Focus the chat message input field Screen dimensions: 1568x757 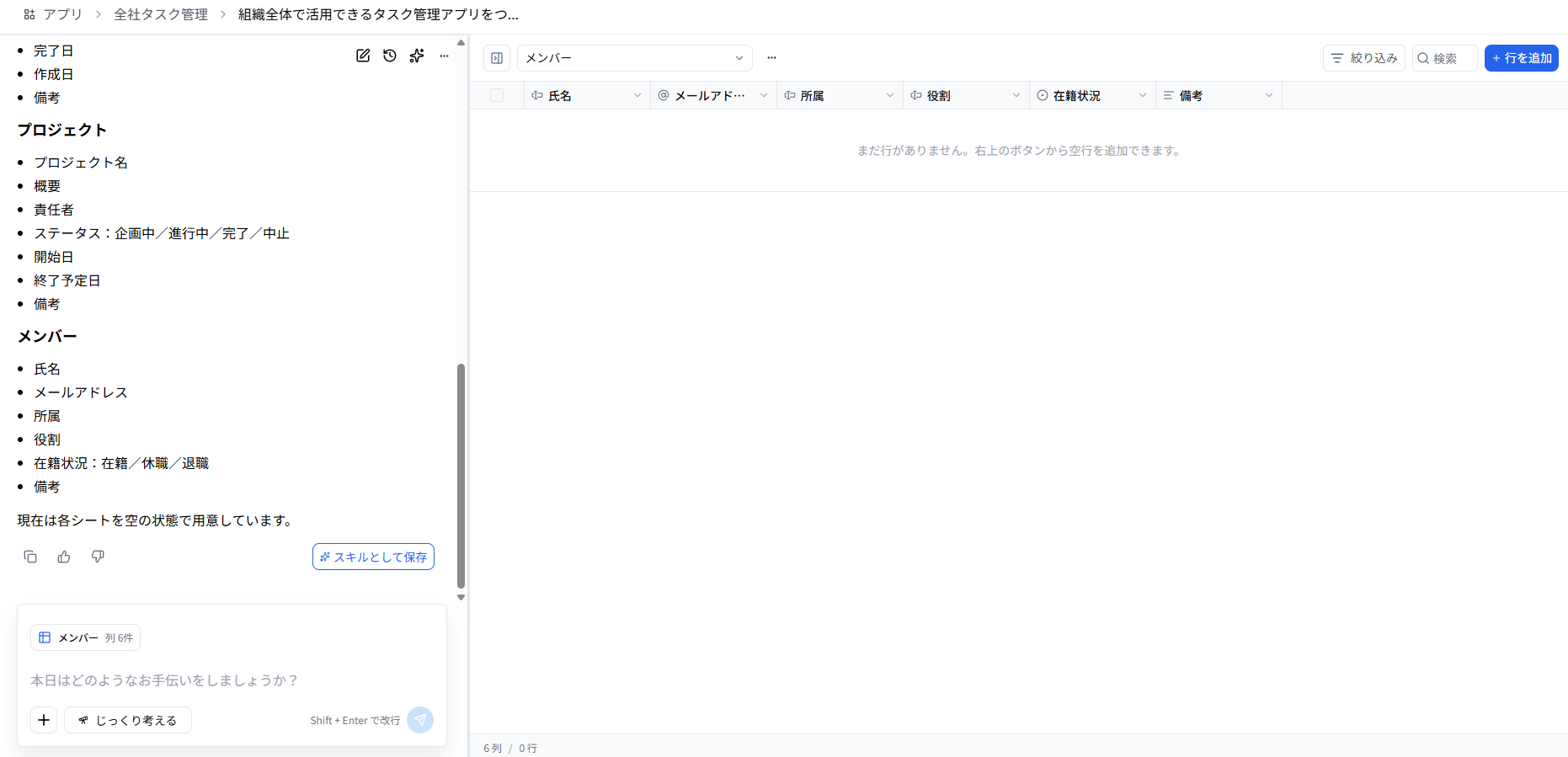point(232,680)
